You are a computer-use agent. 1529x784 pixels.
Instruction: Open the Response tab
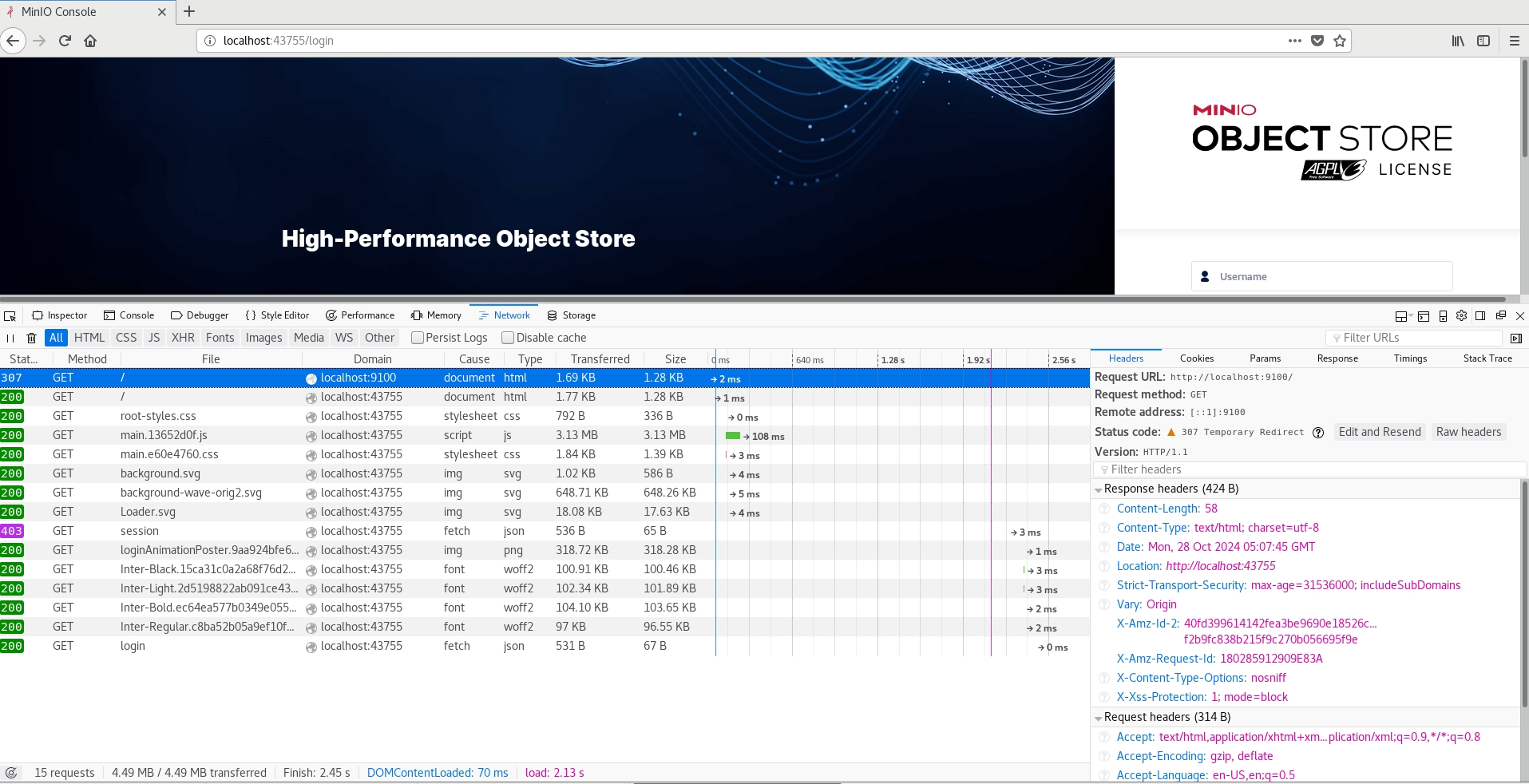pyautogui.click(x=1337, y=358)
